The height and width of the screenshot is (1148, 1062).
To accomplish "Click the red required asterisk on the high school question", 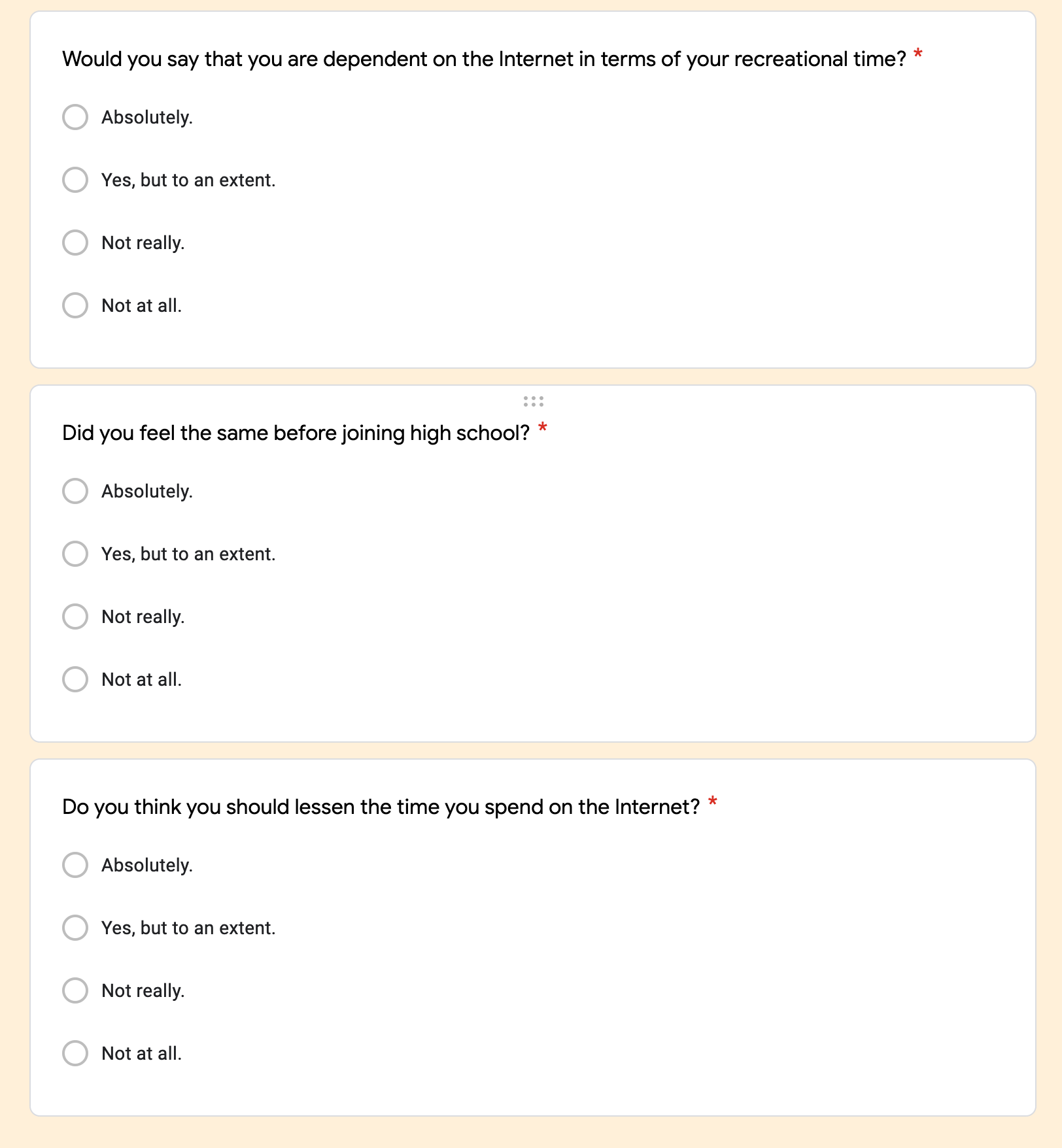I will [x=542, y=429].
